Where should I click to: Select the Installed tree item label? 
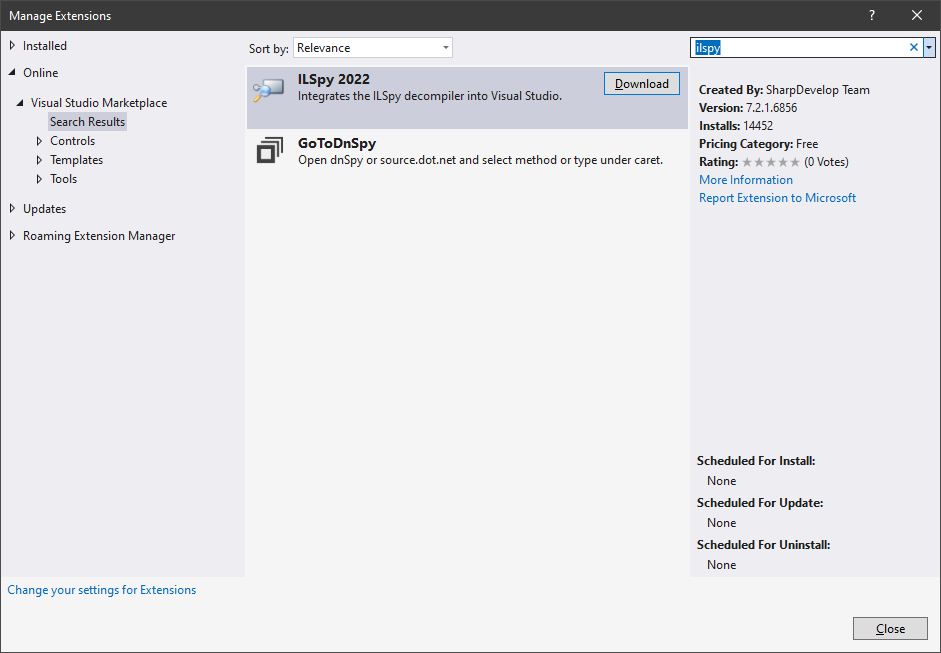tap(45, 46)
